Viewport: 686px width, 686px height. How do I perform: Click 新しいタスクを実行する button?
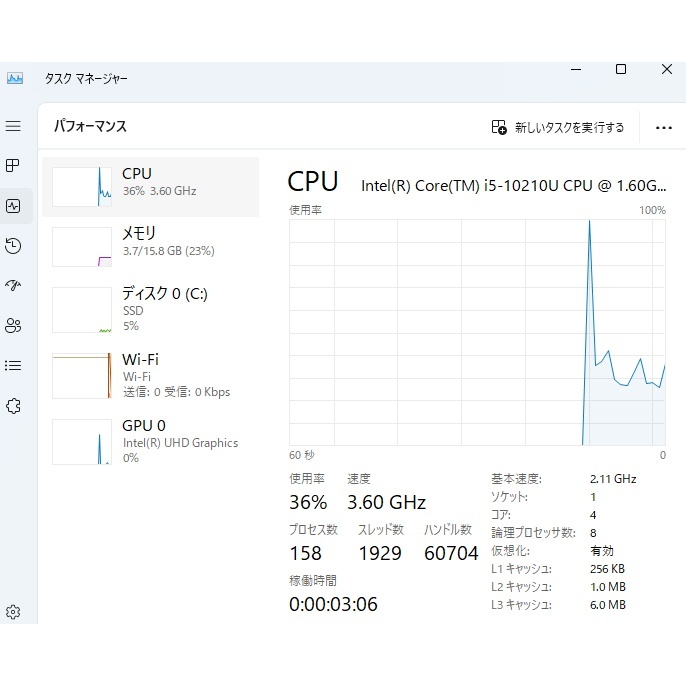click(x=558, y=127)
